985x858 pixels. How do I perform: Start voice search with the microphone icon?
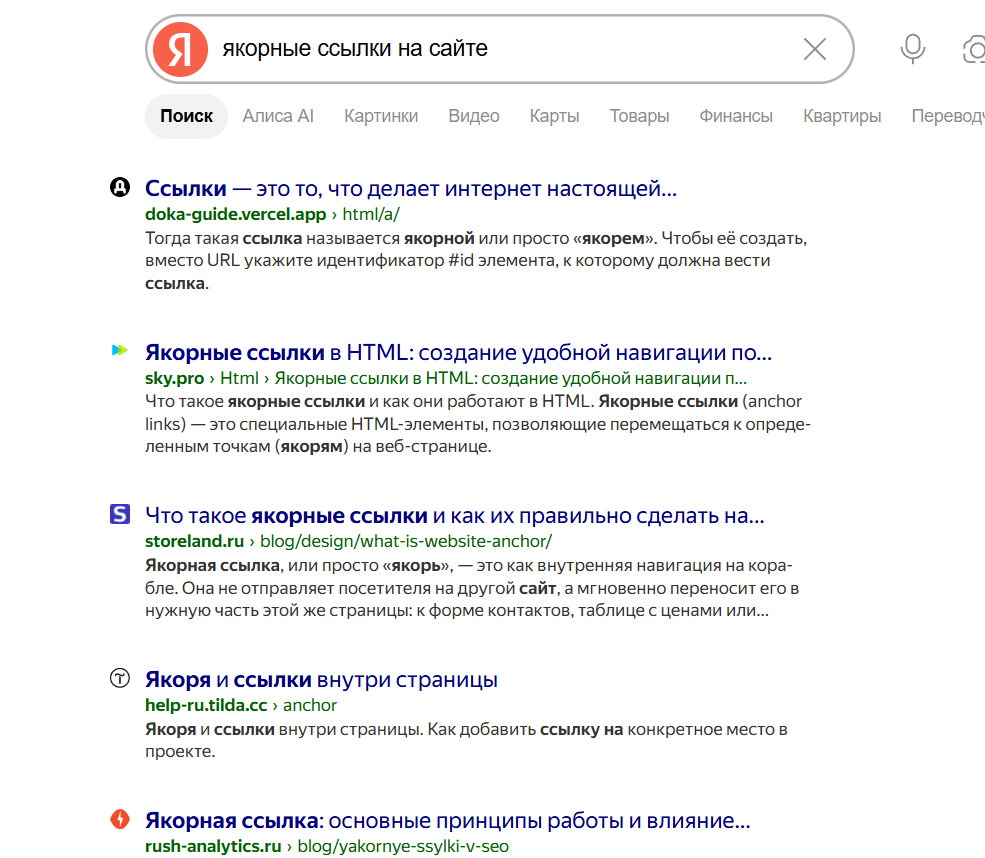912,49
